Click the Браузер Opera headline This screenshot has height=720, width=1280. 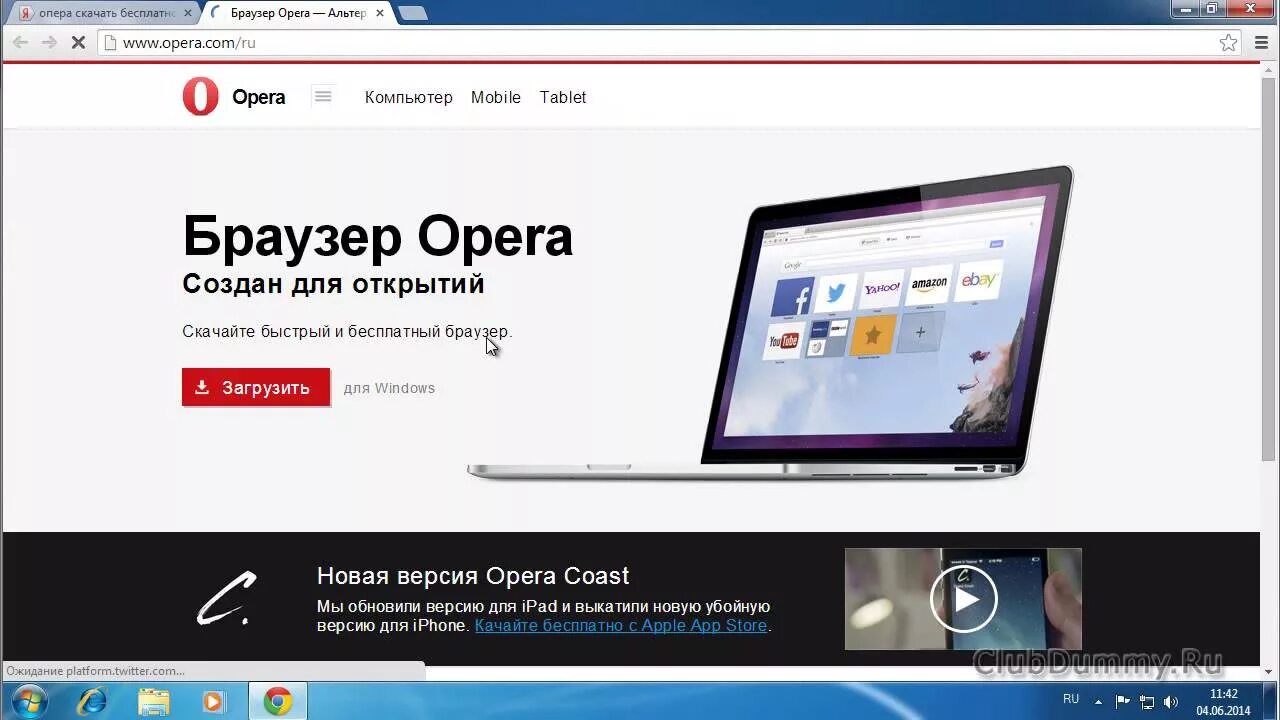point(377,237)
